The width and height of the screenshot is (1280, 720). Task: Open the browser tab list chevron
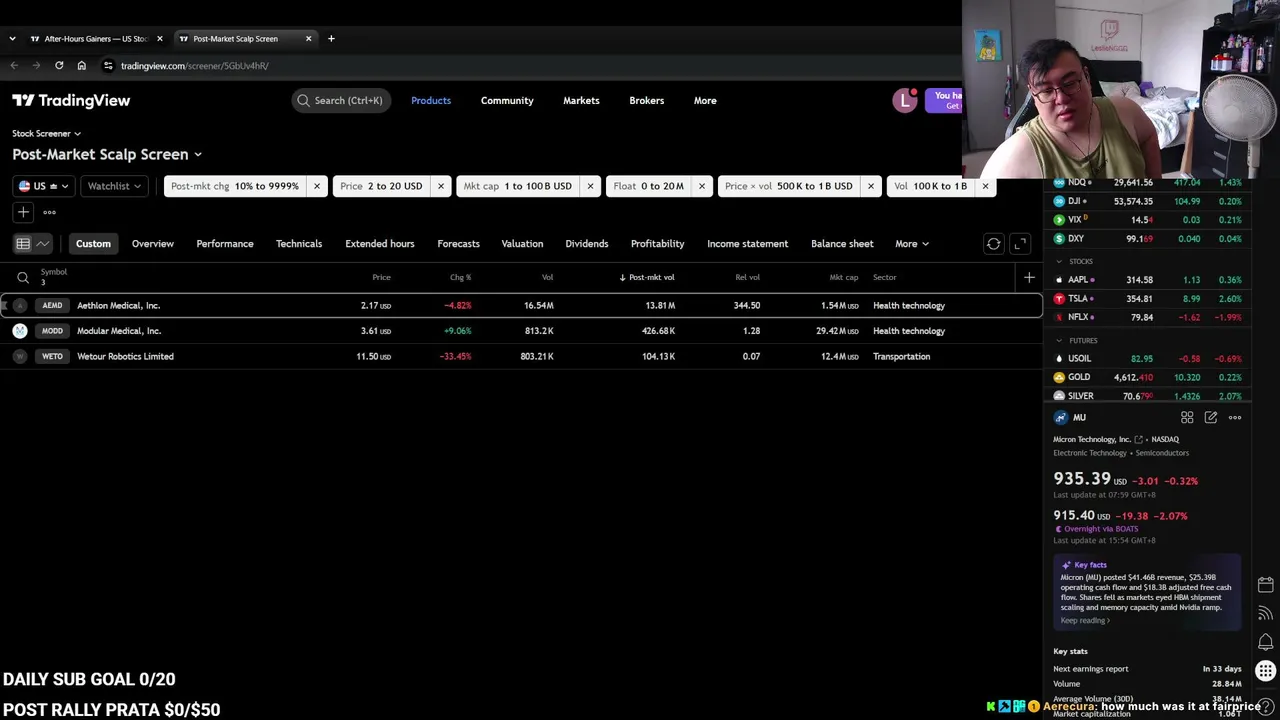(x=12, y=39)
